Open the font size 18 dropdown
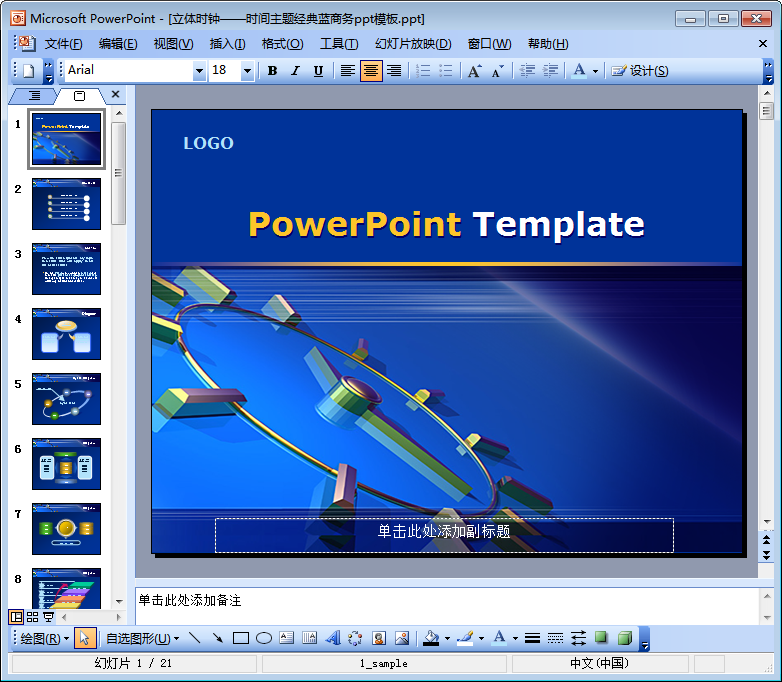Screen dimensions: 782x682 (x=247, y=71)
